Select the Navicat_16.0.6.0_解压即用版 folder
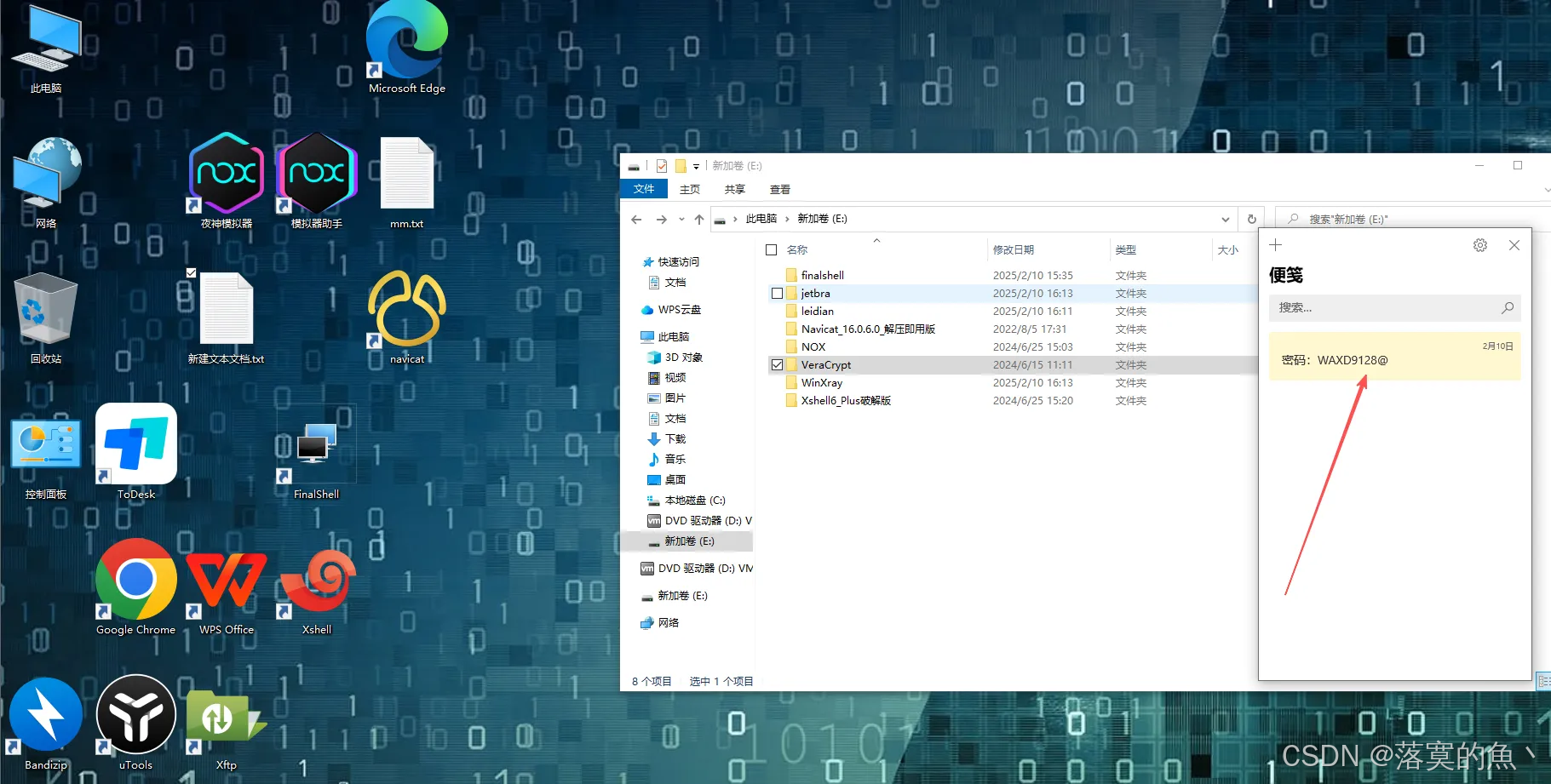This screenshot has width=1551, height=784. coord(1011,329)
